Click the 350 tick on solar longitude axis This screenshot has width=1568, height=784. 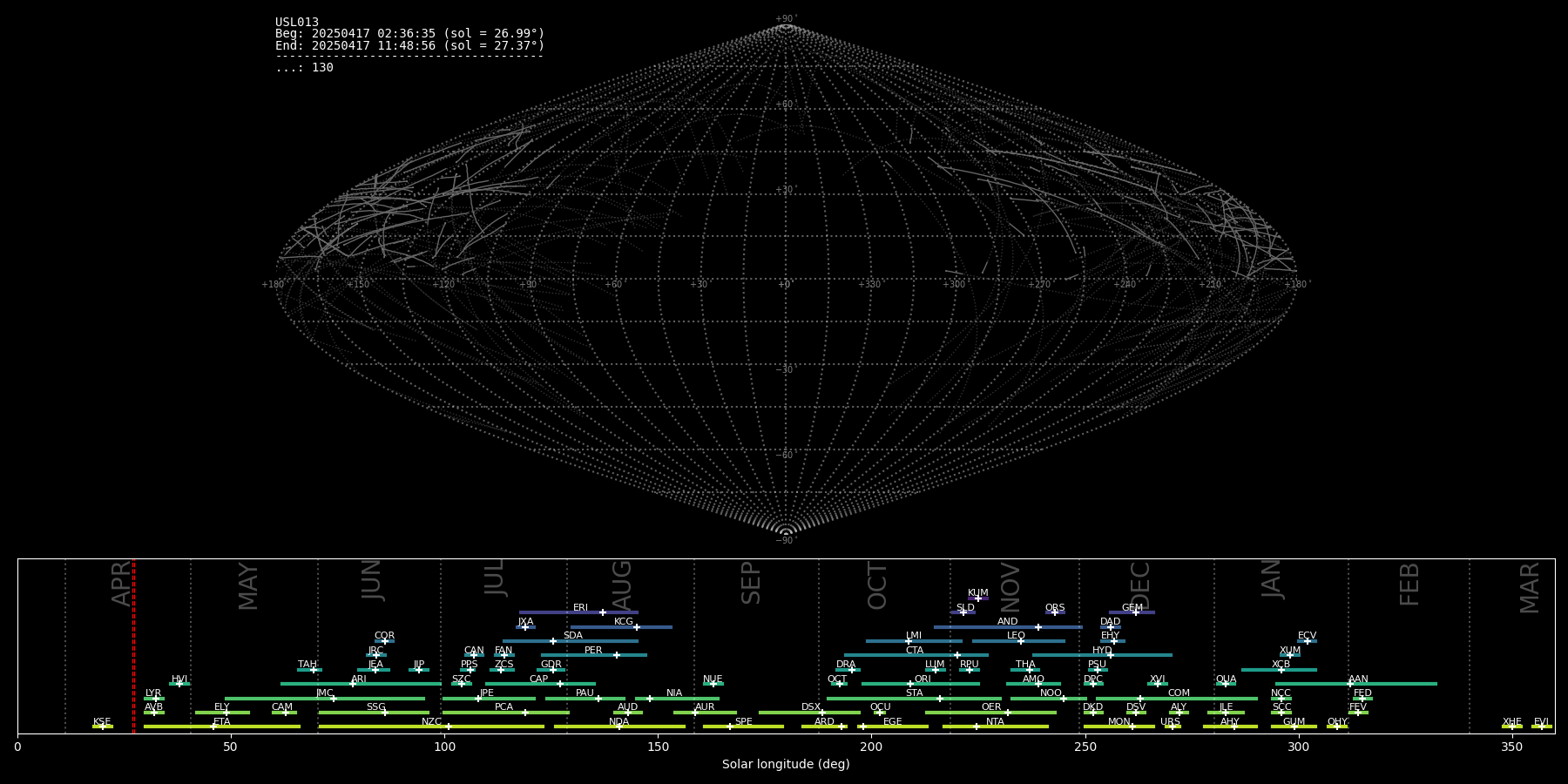1511,747
